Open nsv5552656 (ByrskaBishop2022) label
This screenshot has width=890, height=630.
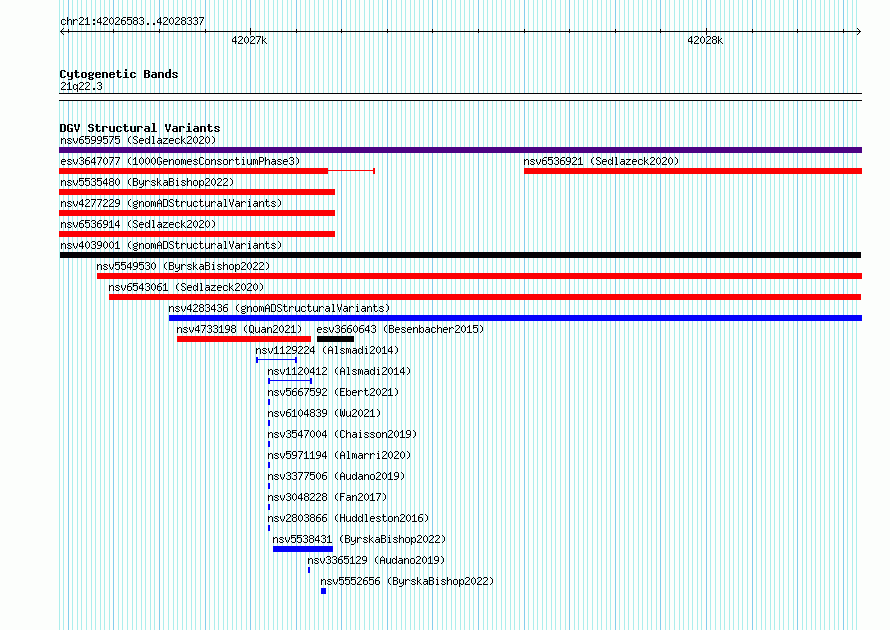tap(407, 581)
